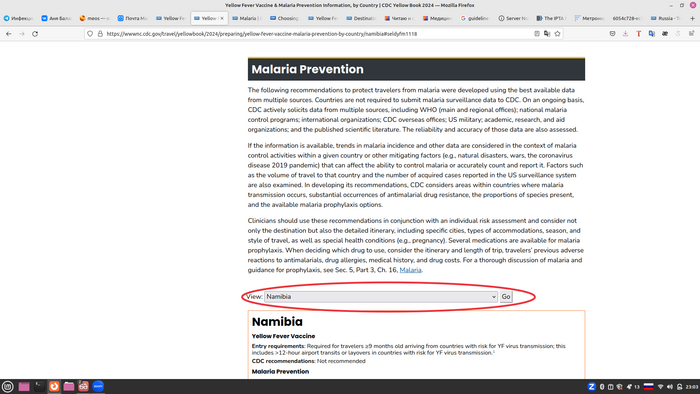Image resolution: width=700 pixels, height=394 pixels.
Task: Click the Go button beside country selector
Action: coord(506,297)
